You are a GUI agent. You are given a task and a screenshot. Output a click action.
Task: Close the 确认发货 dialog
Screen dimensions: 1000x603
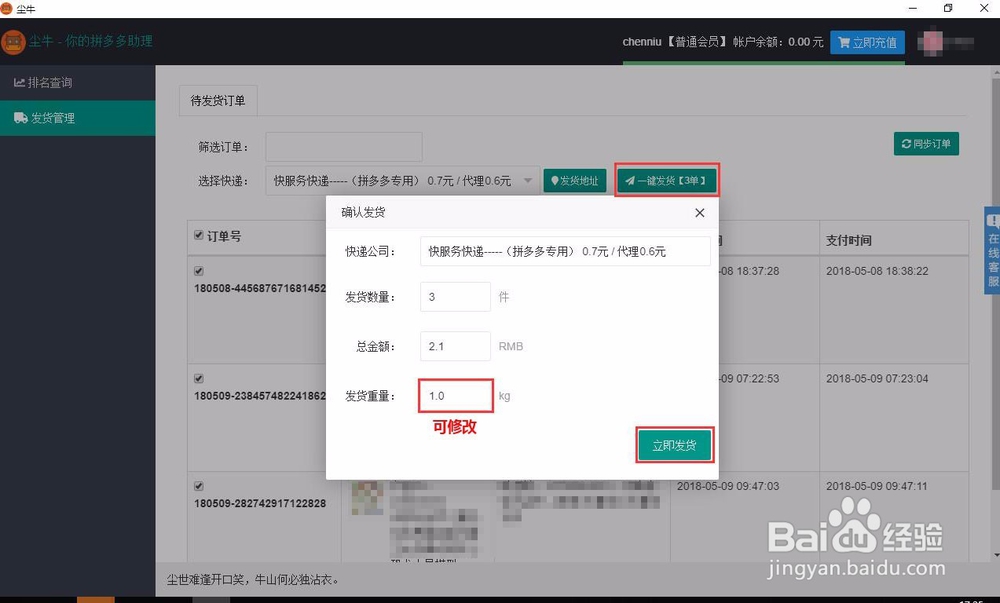pos(700,213)
